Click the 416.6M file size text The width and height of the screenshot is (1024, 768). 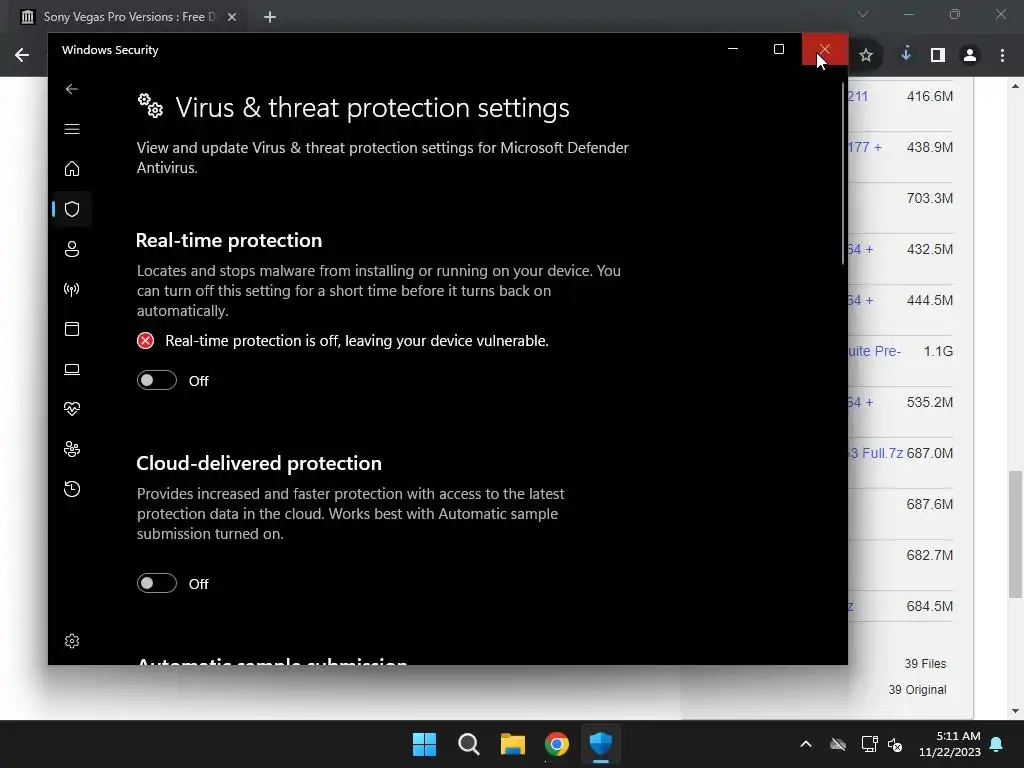(929, 97)
